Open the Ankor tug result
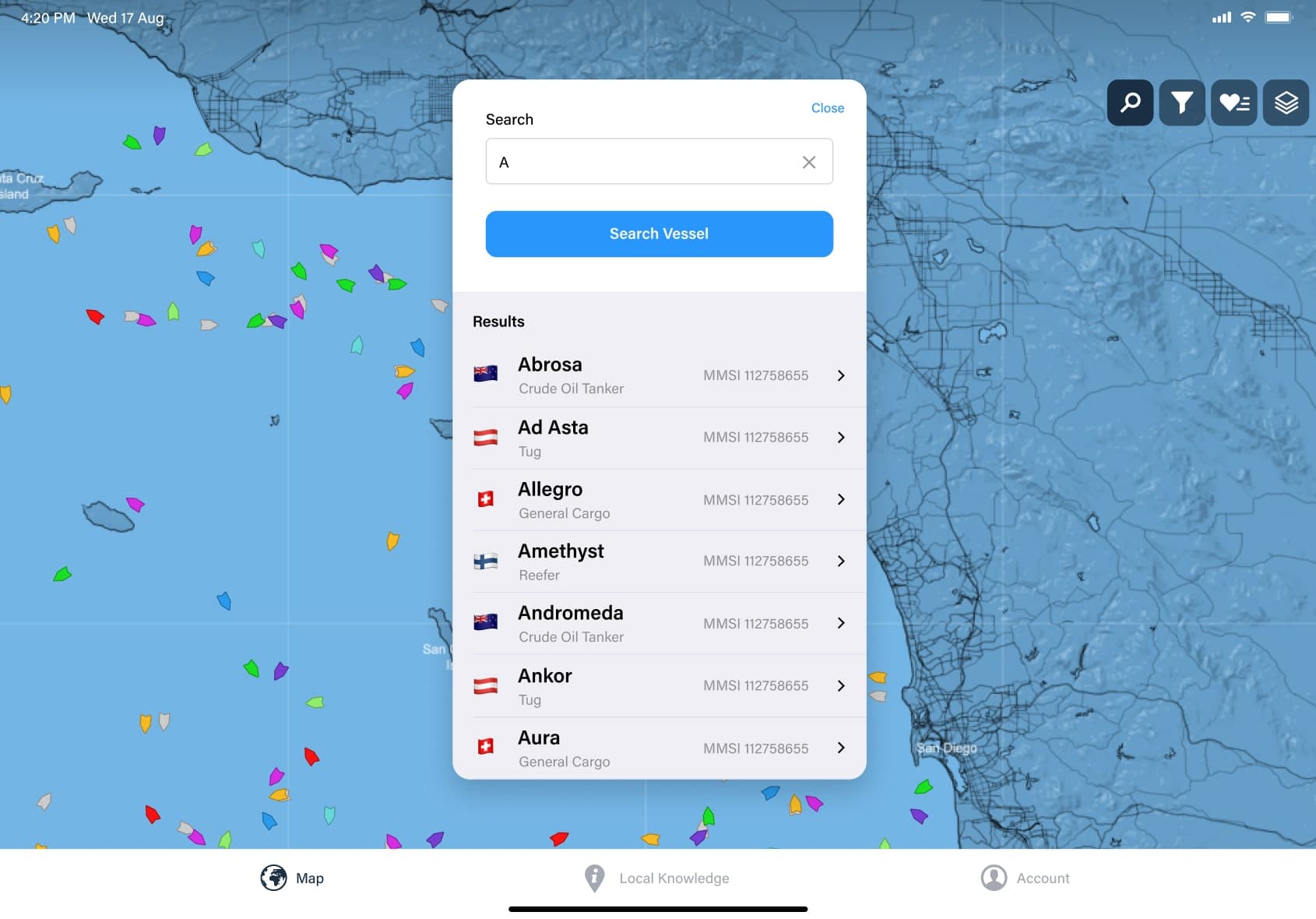This screenshot has width=1316, height=919. [x=659, y=685]
